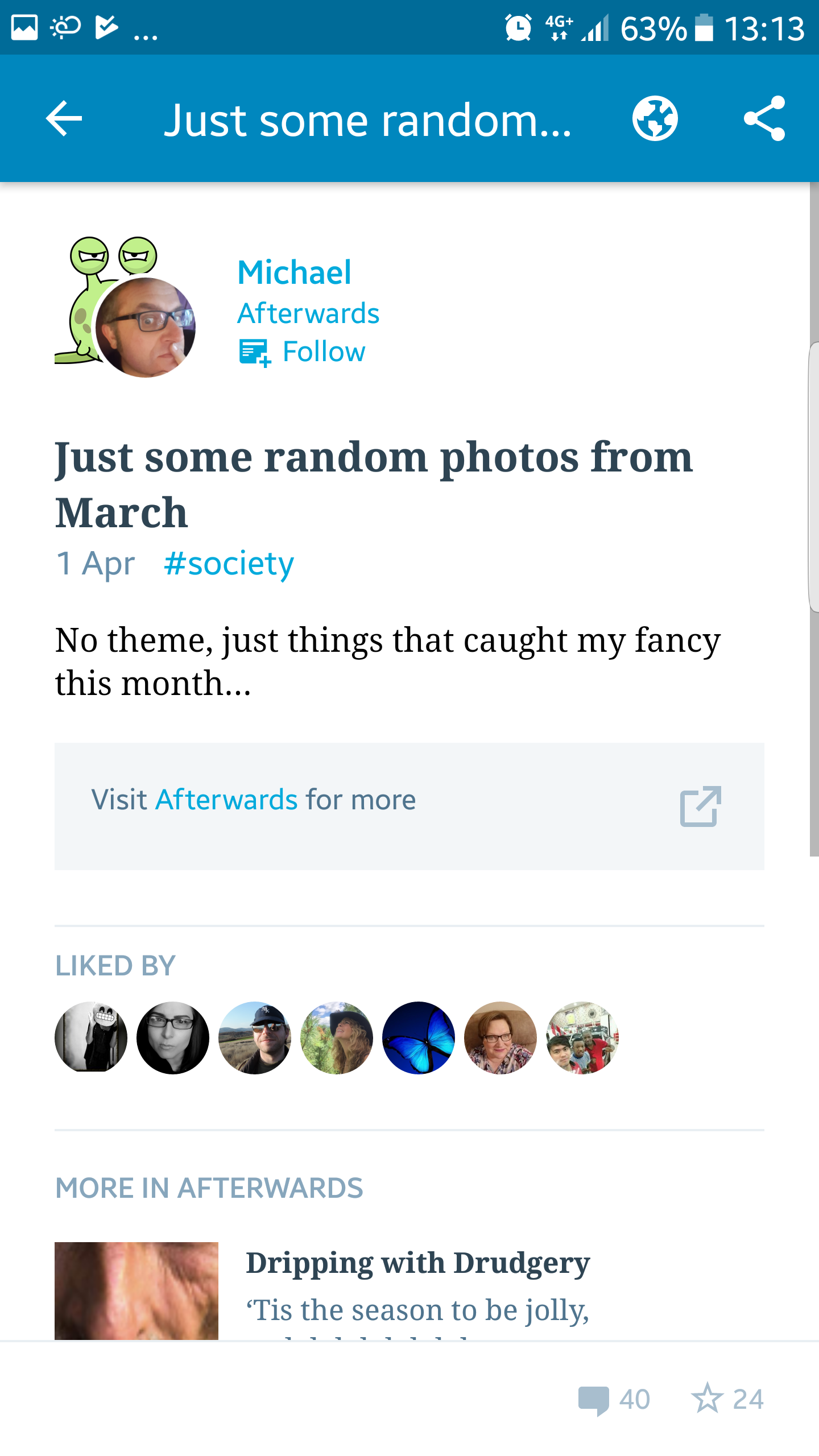This screenshot has height=1456, width=819.
Task: Tap the post title heading
Action: click(374, 484)
